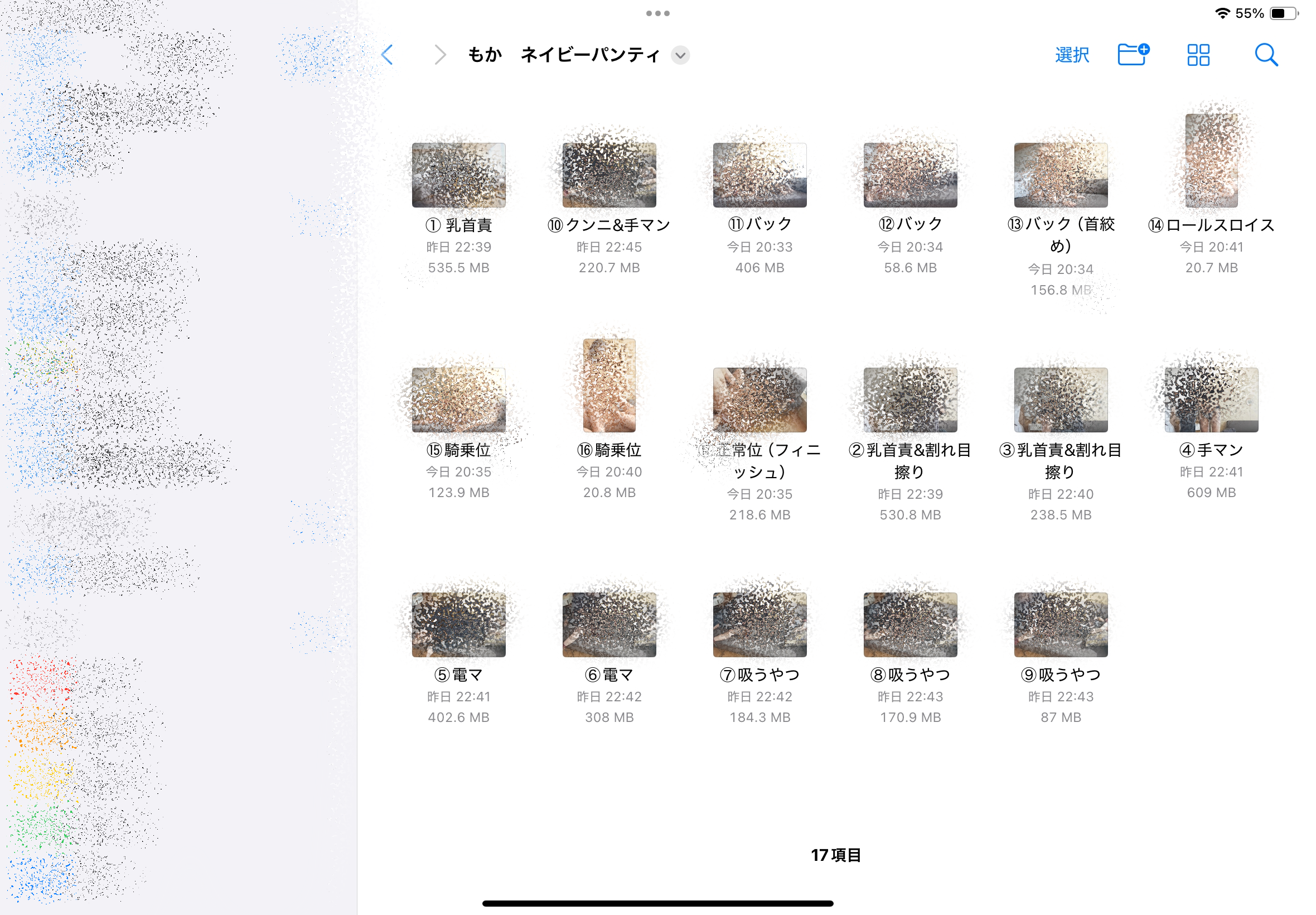The height and width of the screenshot is (915, 1316).
Task: Tap the Wi-Fi status icon
Action: click(x=1223, y=13)
